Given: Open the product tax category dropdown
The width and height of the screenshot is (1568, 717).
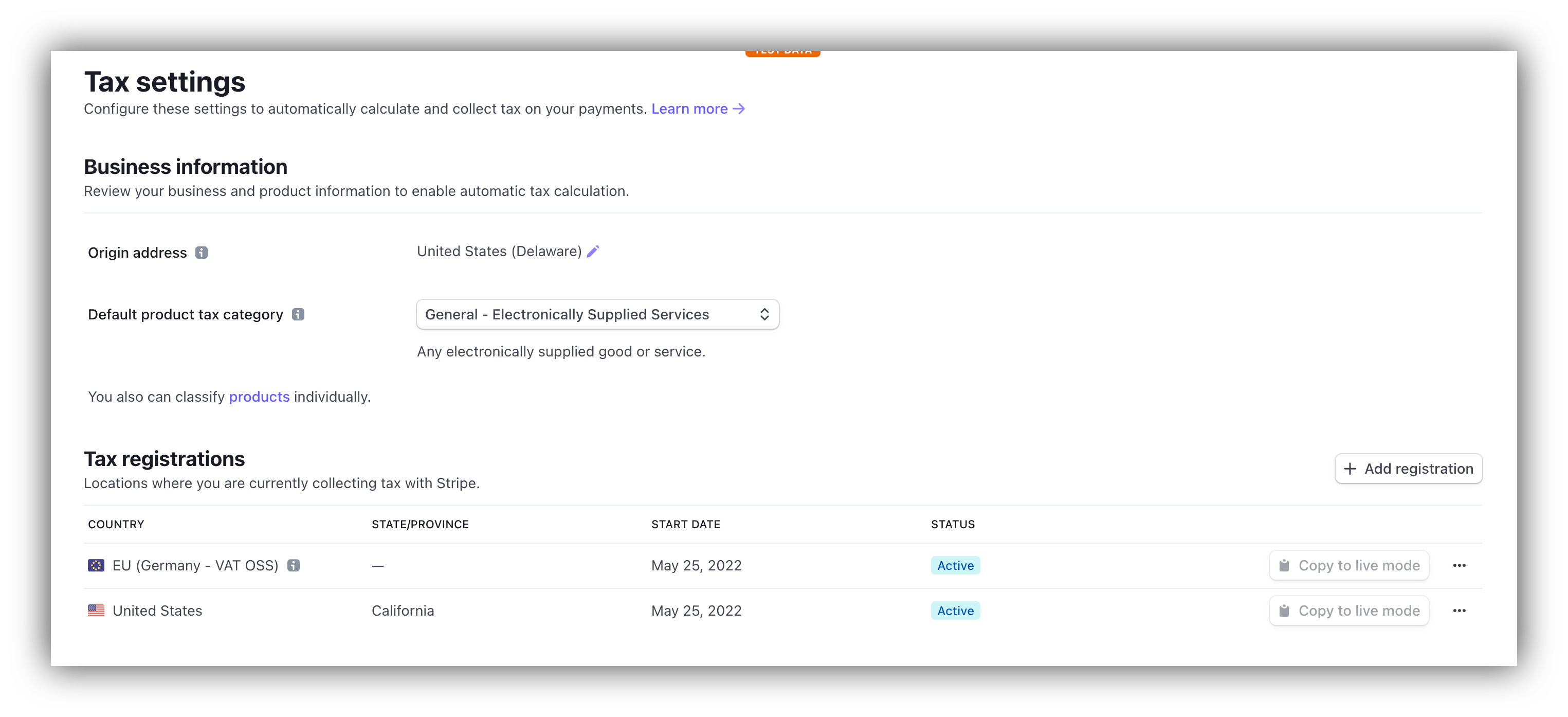Looking at the screenshot, I should click(x=597, y=314).
